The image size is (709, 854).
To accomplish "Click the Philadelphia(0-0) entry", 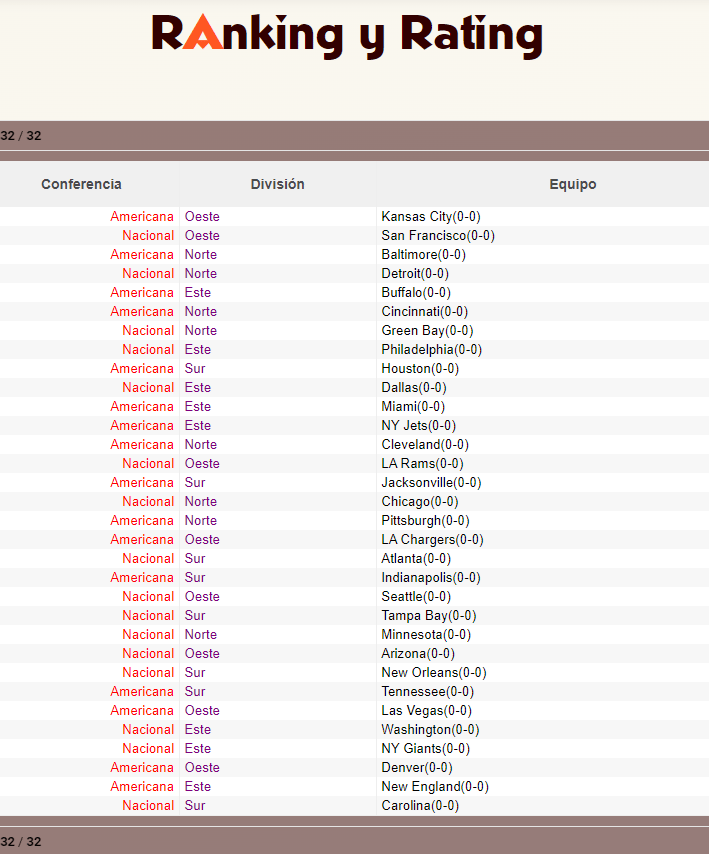I will pos(431,349).
